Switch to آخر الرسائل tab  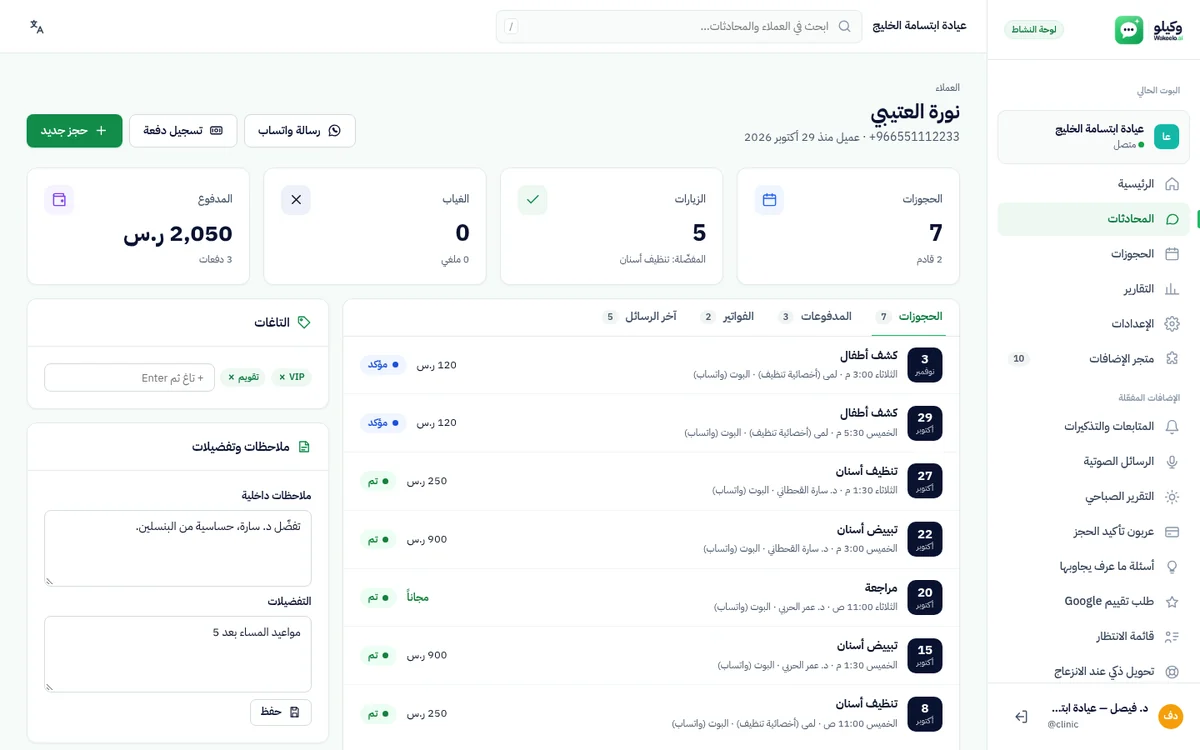pyautogui.click(x=640, y=317)
